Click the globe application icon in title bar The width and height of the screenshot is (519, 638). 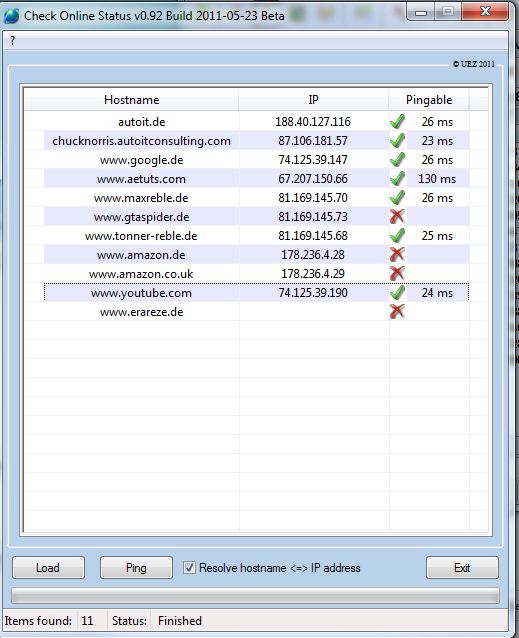click(x=11, y=16)
